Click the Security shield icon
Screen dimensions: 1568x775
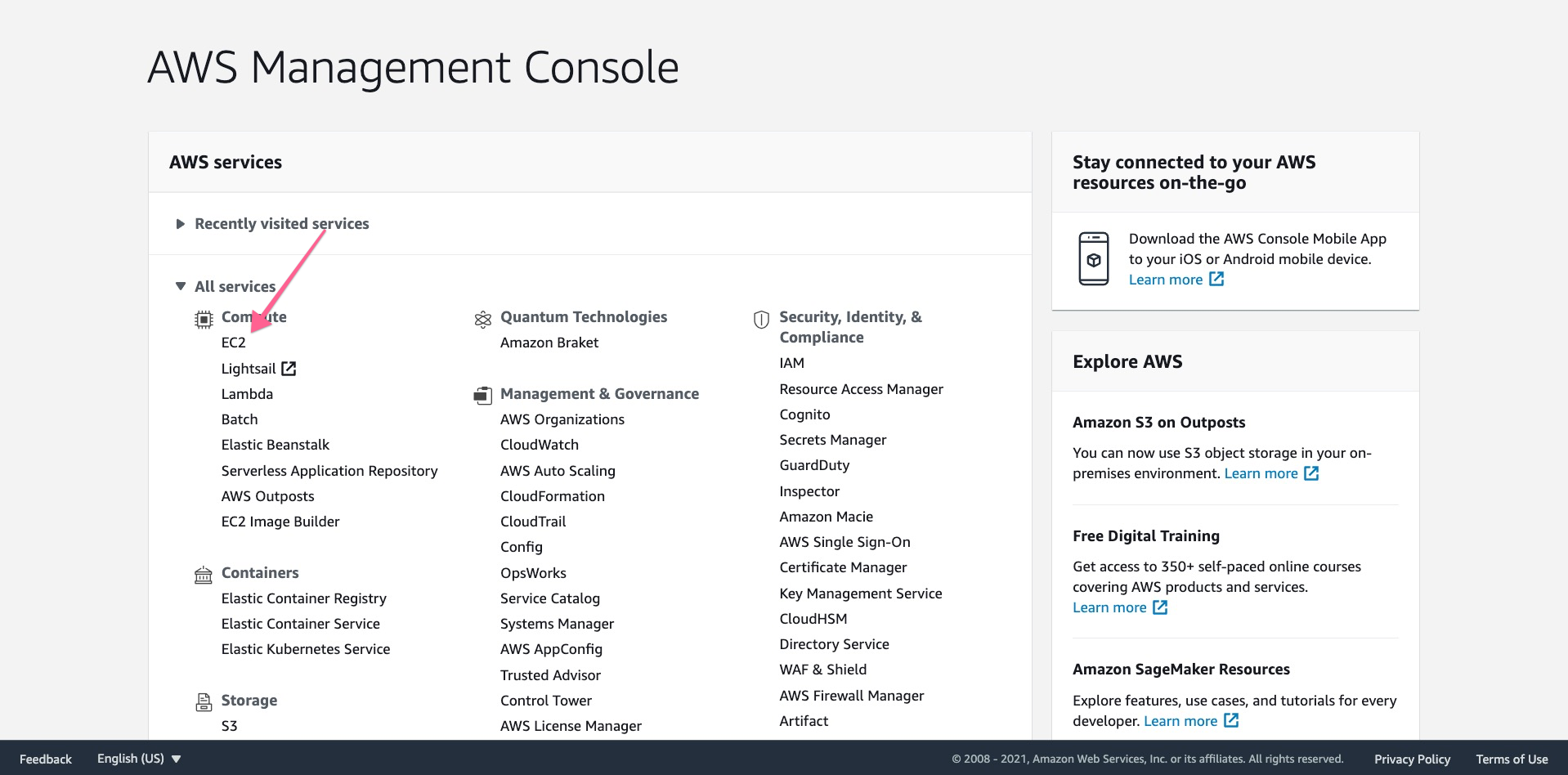(x=761, y=320)
